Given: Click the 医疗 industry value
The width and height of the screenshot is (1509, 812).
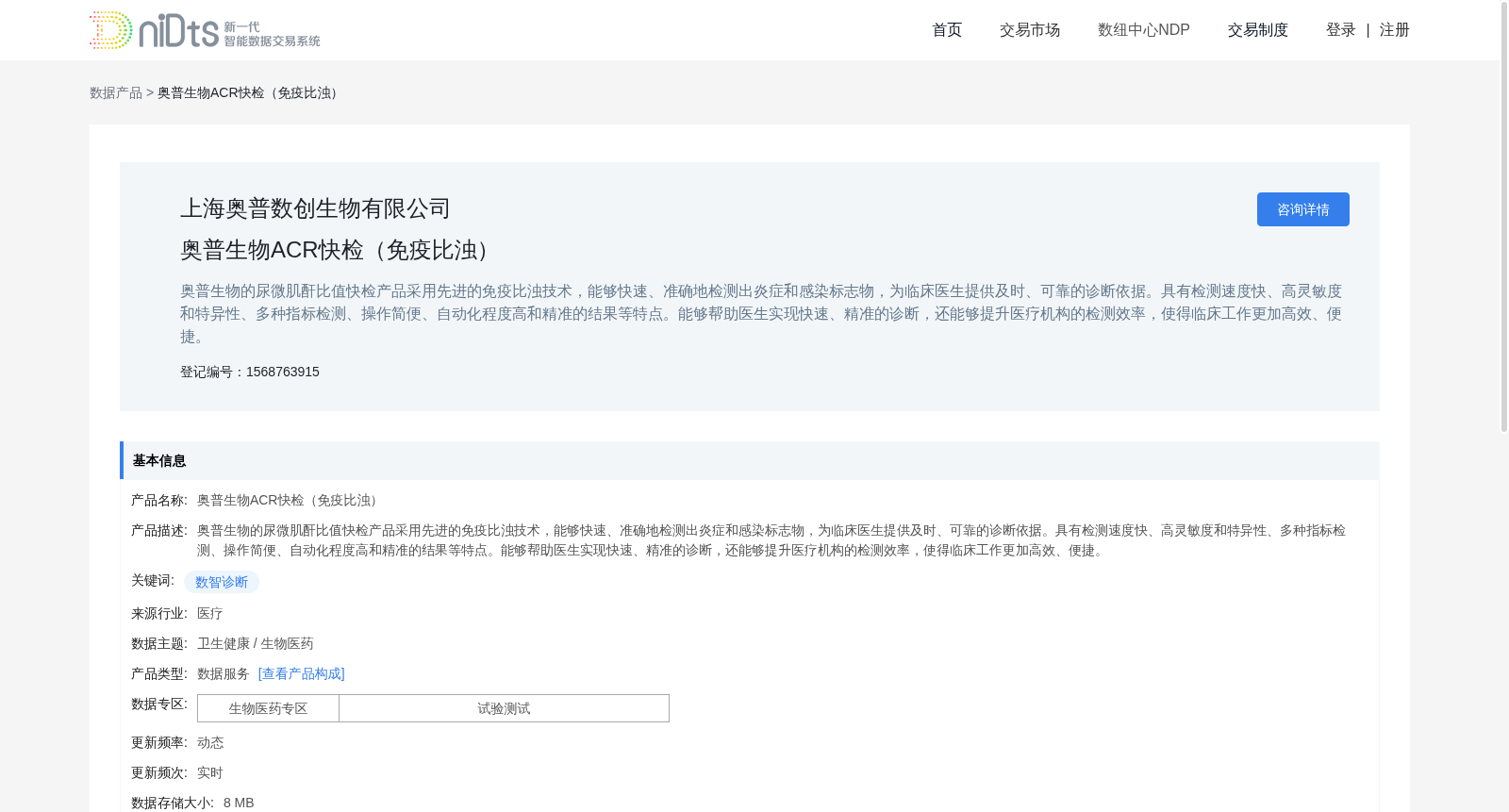Looking at the screenshot, I should [210, 613].
